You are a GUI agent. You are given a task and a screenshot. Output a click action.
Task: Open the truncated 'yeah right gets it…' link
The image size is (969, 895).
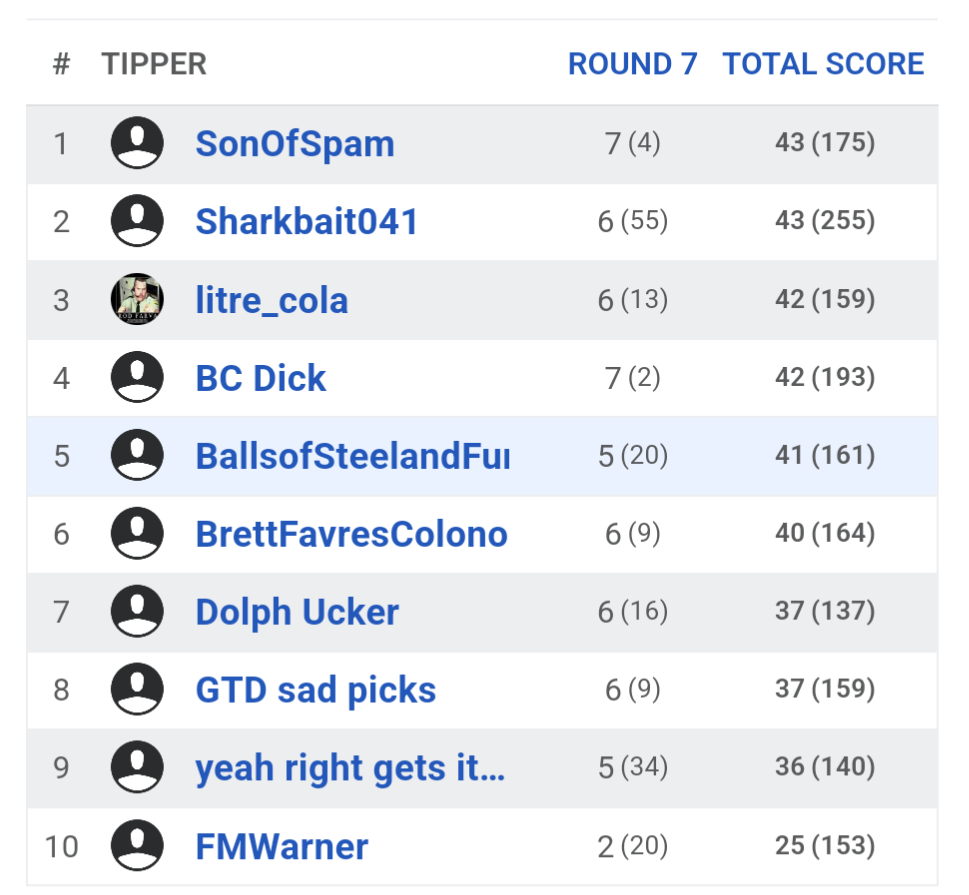(350, 768)
